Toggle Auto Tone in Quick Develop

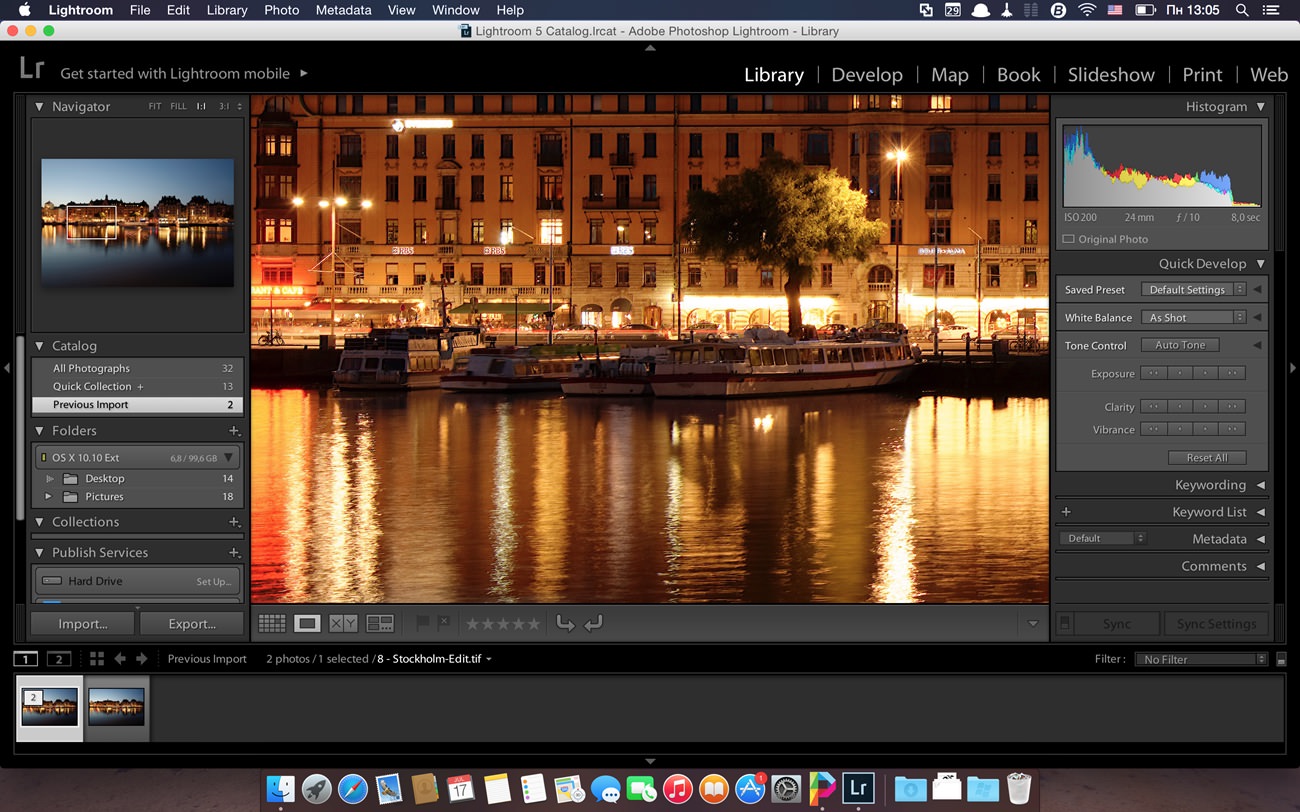pos(1180,344)
